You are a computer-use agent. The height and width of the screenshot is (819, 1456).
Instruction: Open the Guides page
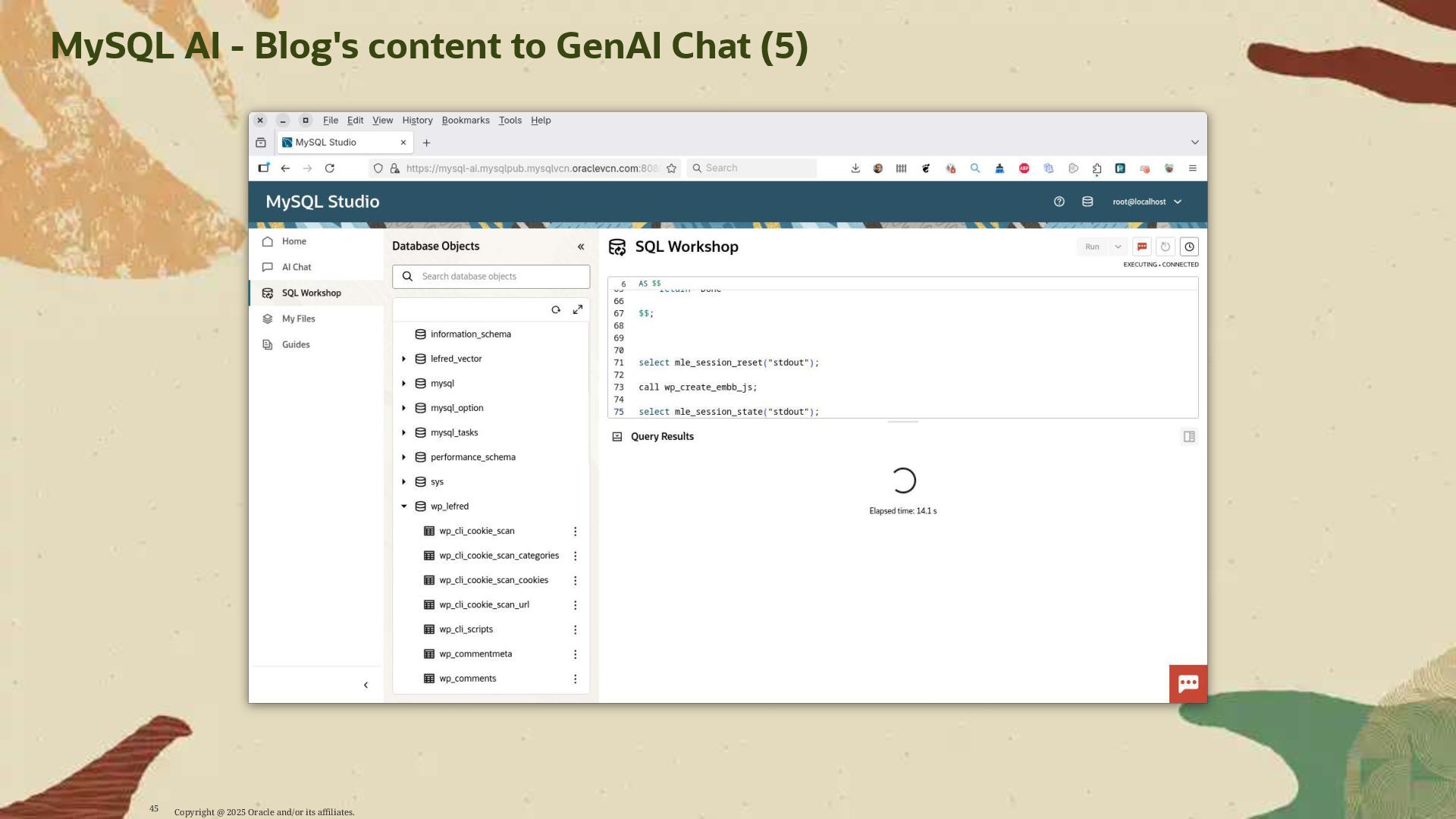296,344
